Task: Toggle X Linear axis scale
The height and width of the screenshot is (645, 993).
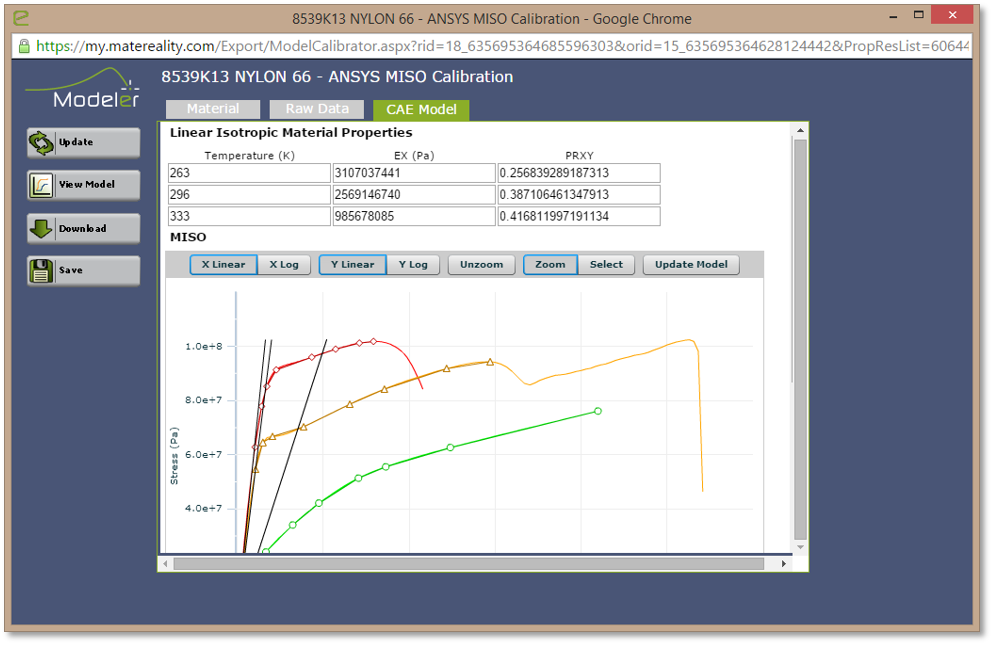Action: point(224,264)
